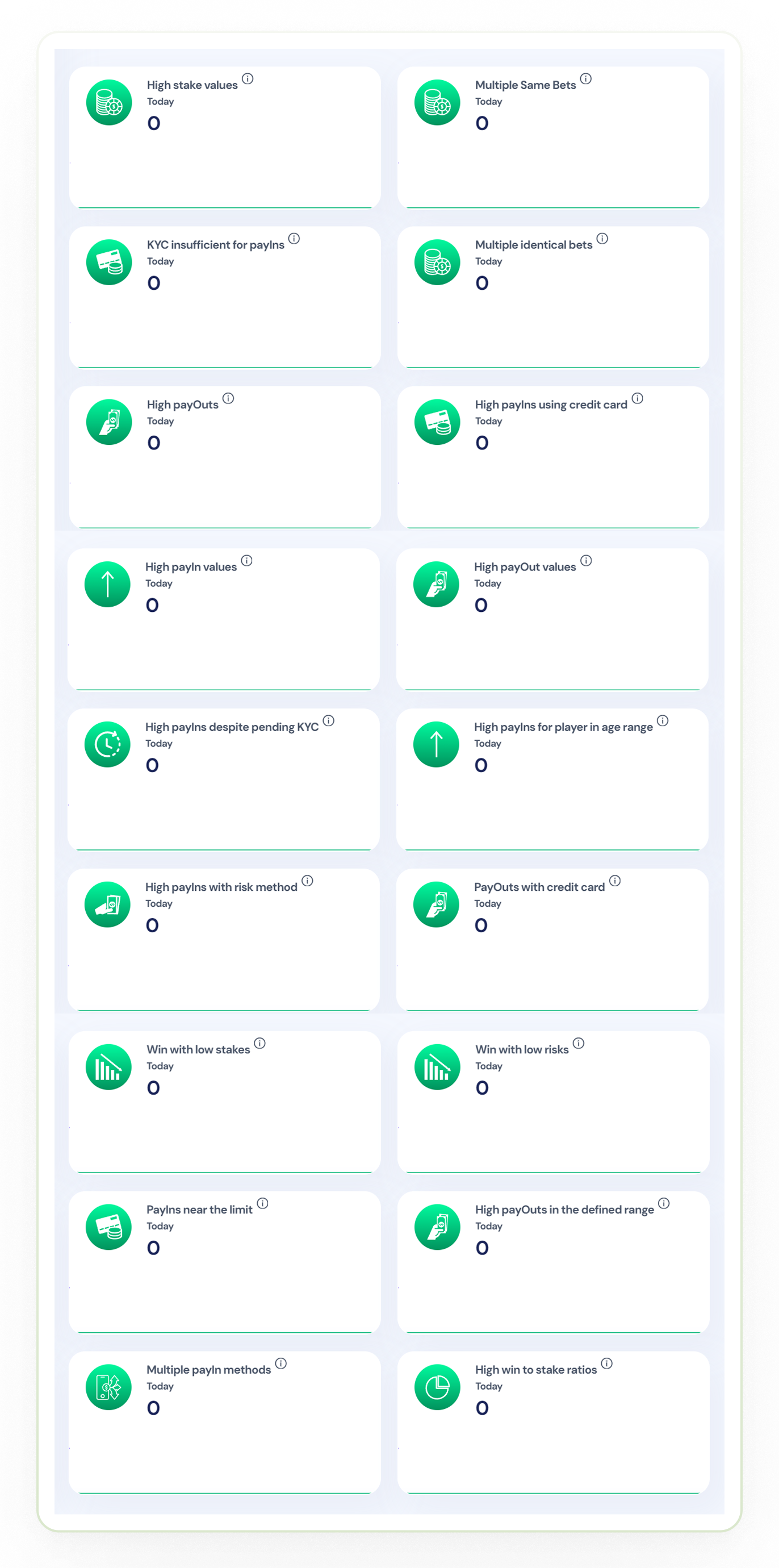
Task: Open info tooltip for Multiple identical bets
Action: tap(602, 239)
